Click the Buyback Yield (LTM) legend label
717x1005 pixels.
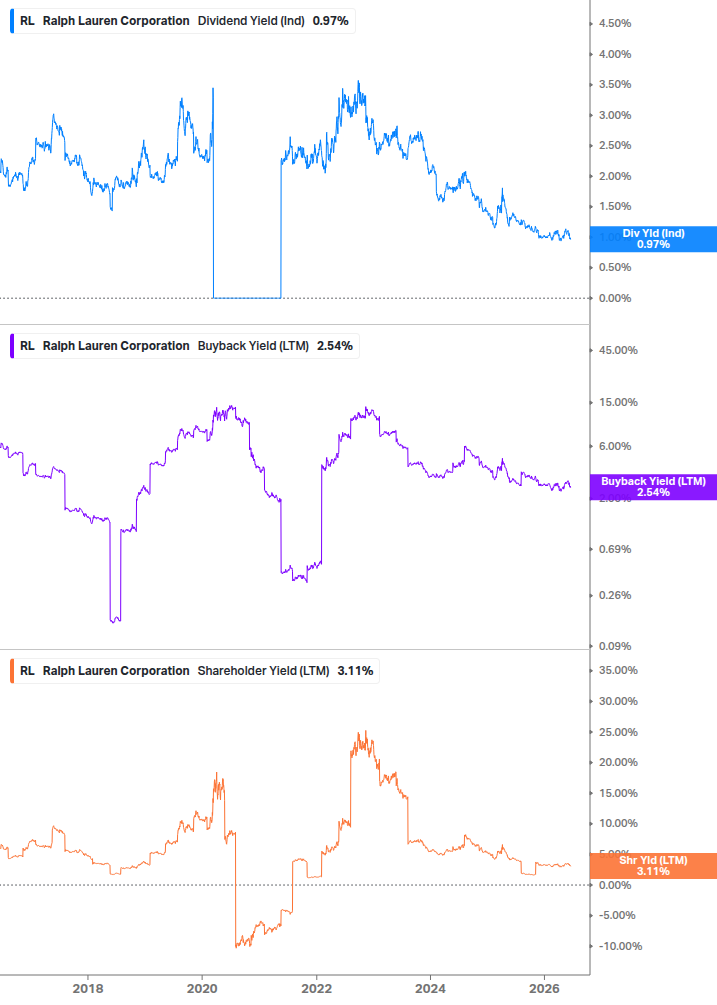[253, 346]
